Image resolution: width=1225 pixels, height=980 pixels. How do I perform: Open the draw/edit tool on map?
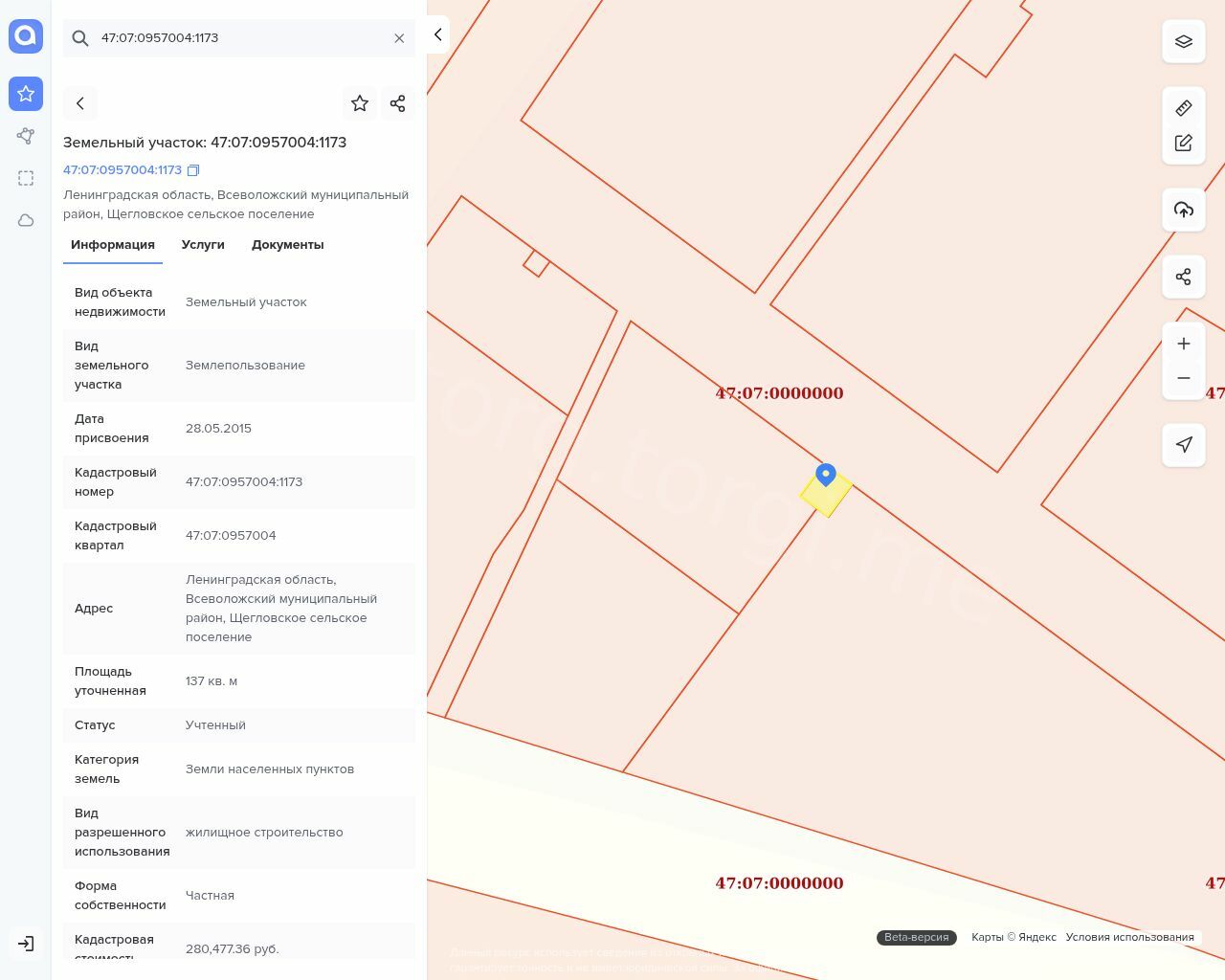[x=1184, y=143]
